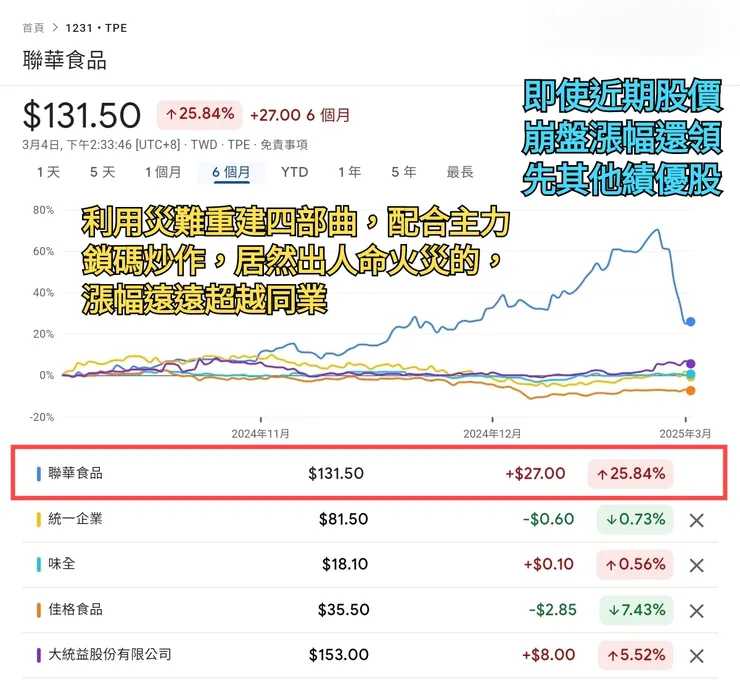The height and width of the screenshot is (686, 740).
Task: Click the 2024年11月 axis label
Action: 261,434
